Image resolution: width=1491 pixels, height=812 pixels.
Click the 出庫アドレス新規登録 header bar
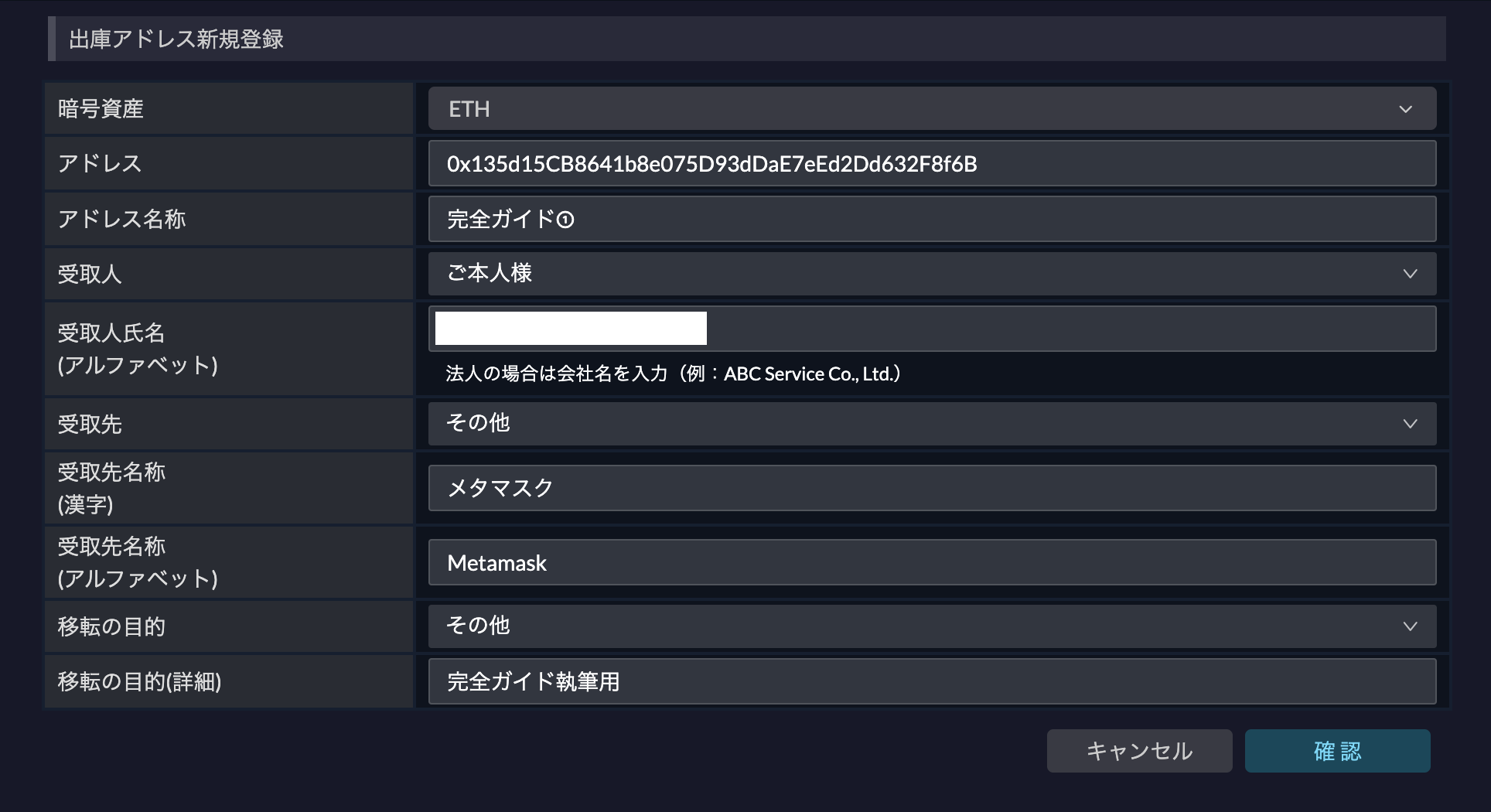746,39
